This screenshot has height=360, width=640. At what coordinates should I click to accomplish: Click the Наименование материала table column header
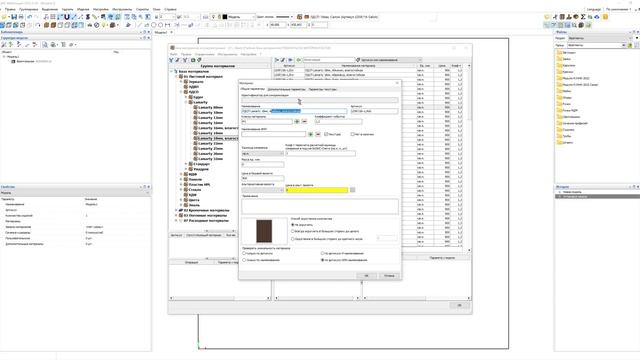click(x=358, y=66)
